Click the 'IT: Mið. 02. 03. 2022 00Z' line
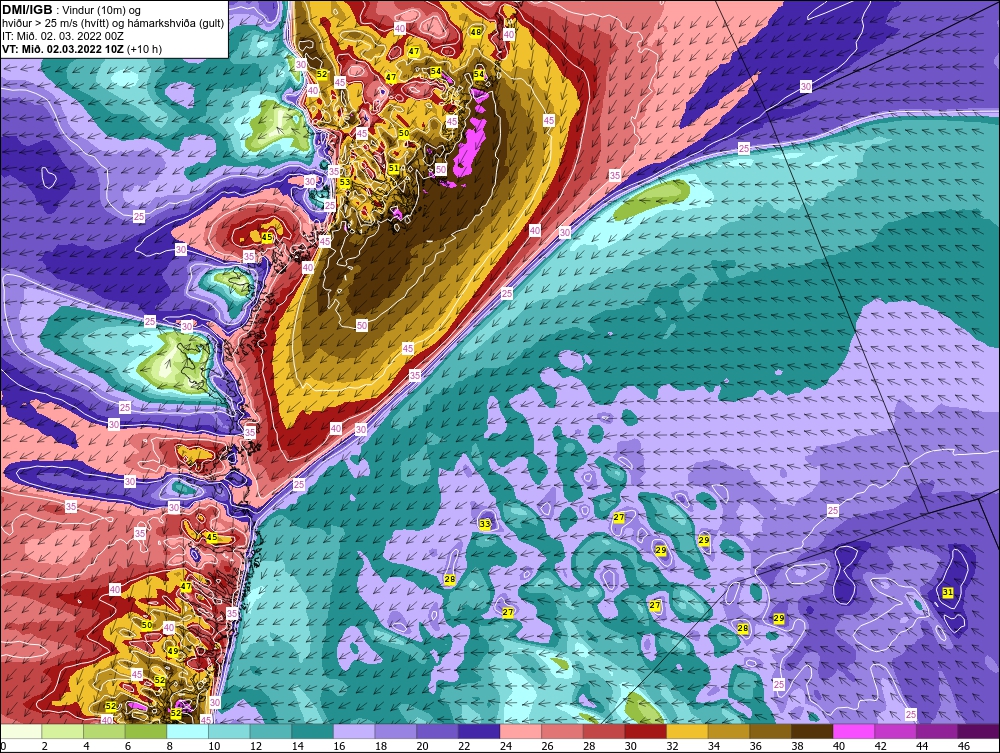The height and width of the screenshot is (753, 1000). point(62,36)
